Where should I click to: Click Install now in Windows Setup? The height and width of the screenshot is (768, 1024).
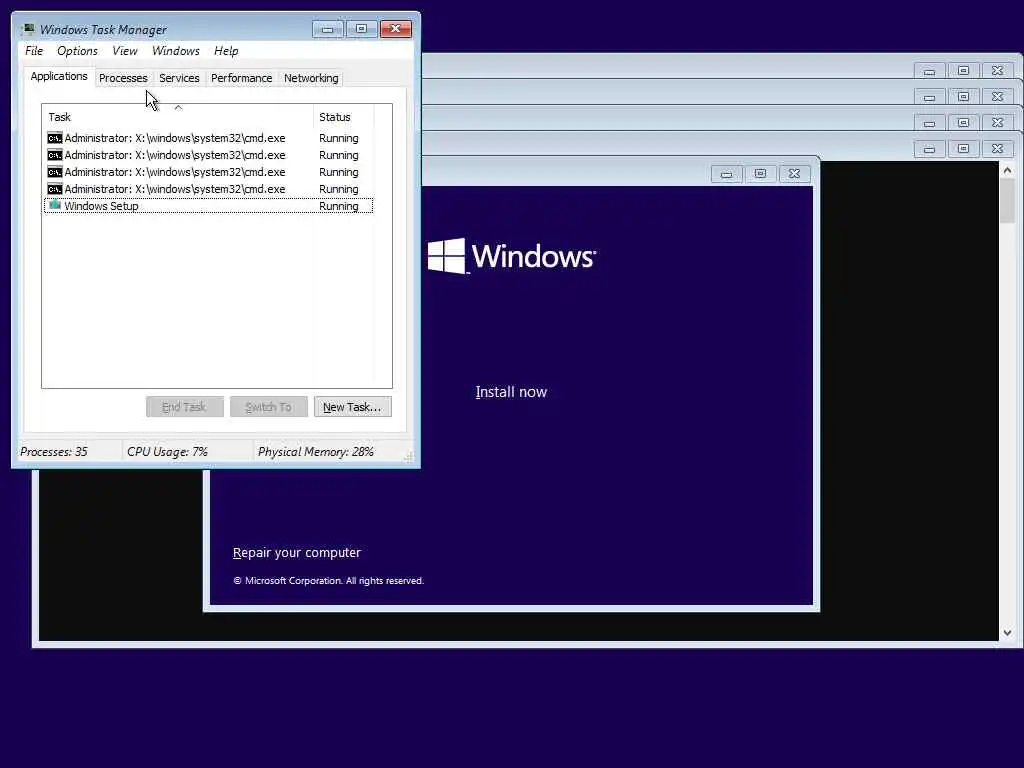coord(511,392)
